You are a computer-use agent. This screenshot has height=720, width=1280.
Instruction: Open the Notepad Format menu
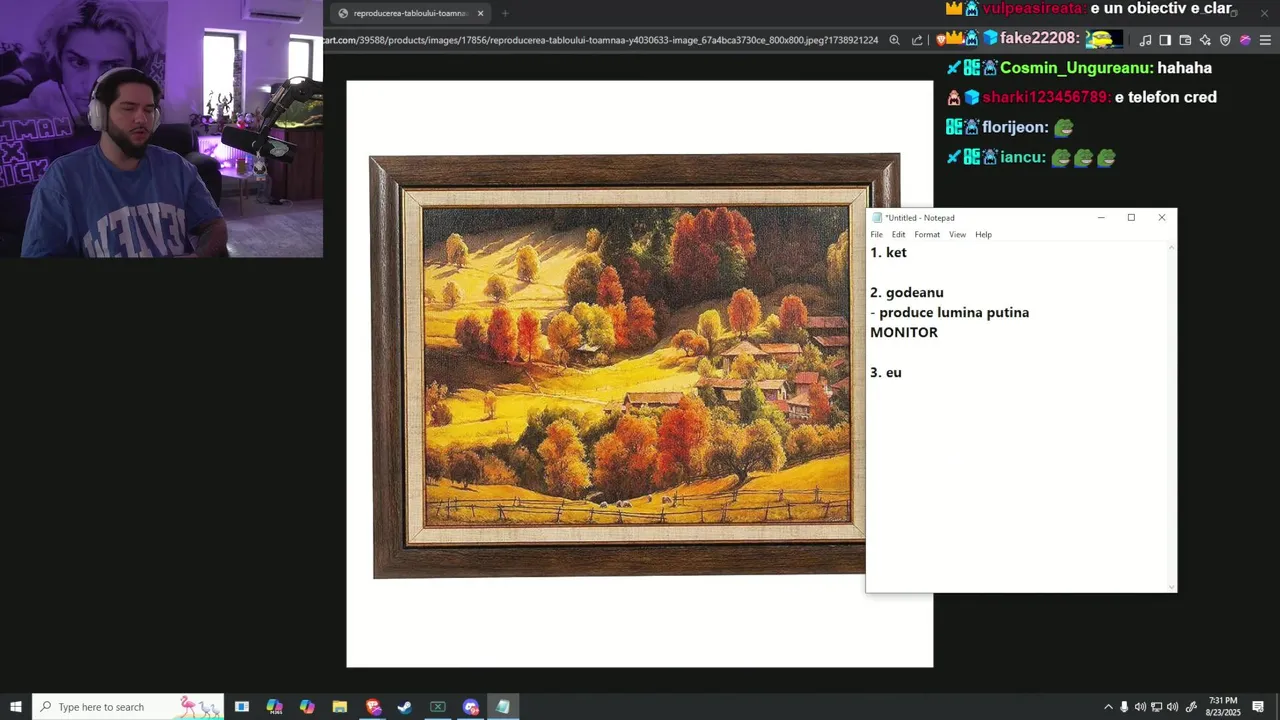click(927, 234)
